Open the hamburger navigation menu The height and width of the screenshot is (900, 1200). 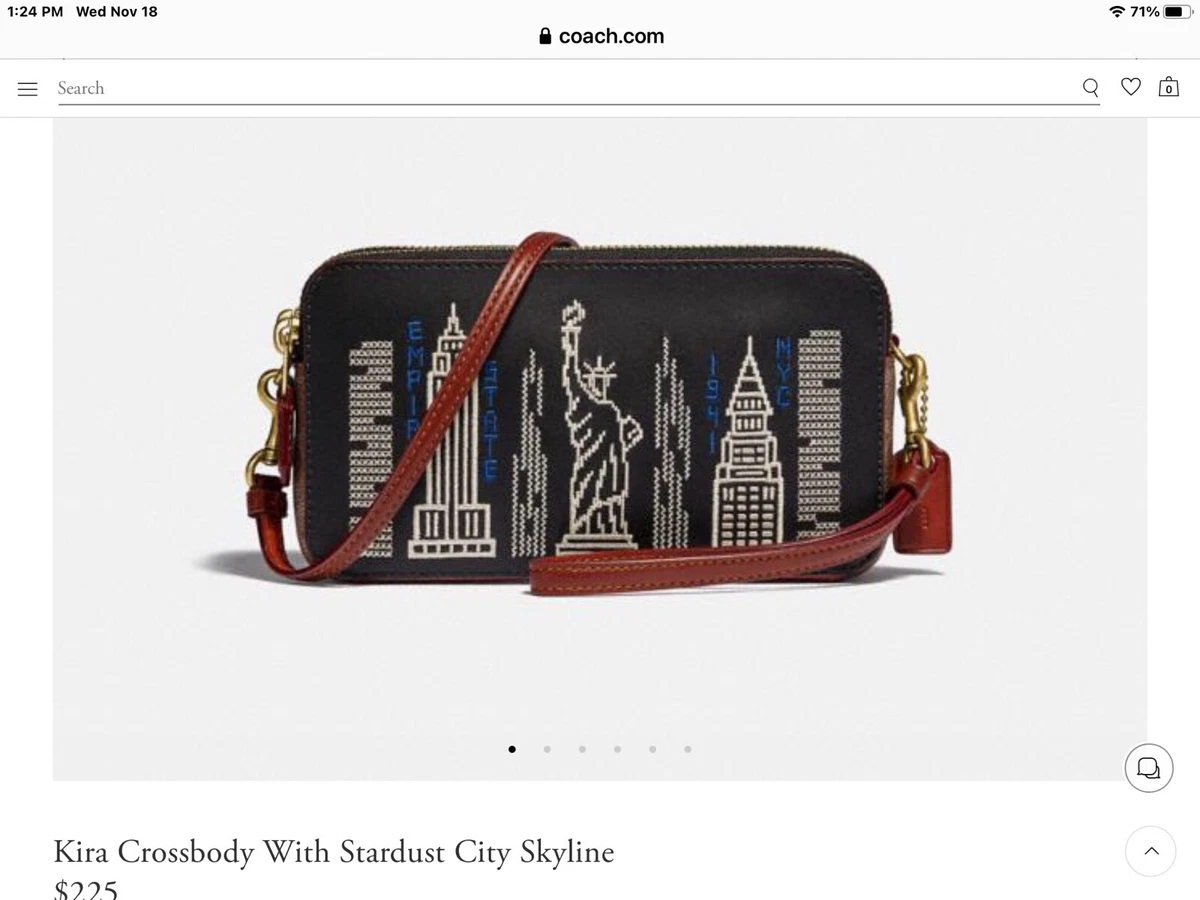tap(28, 89)
